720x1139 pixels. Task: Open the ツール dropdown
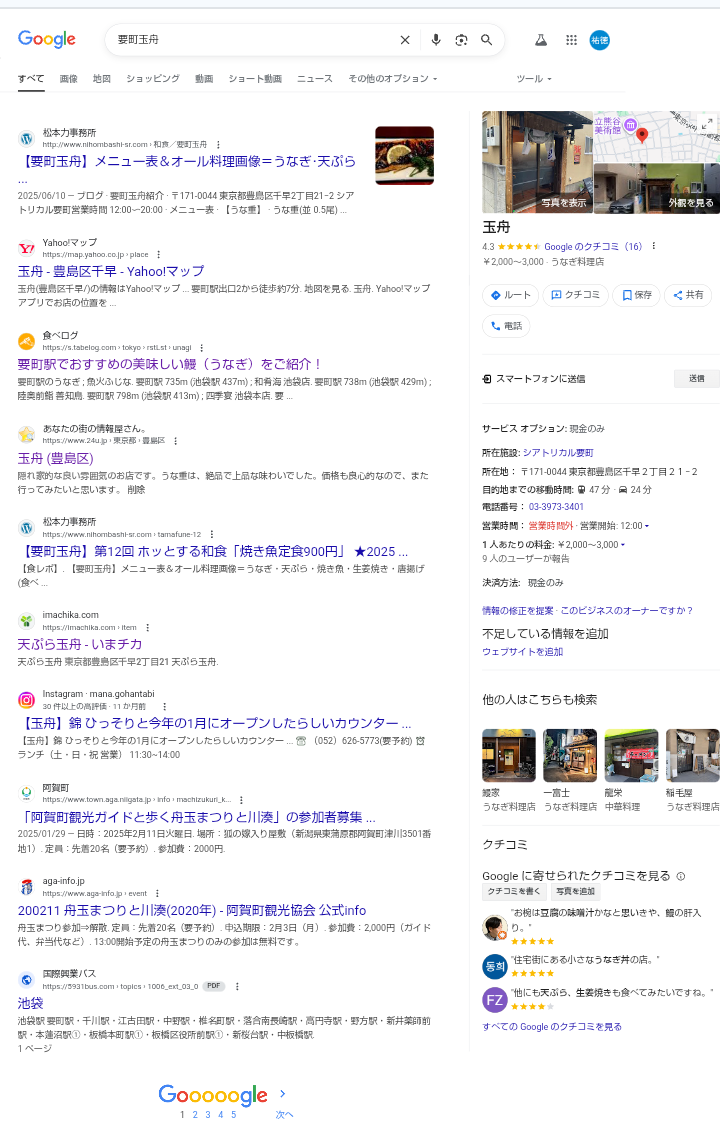[x=533, y=78]
